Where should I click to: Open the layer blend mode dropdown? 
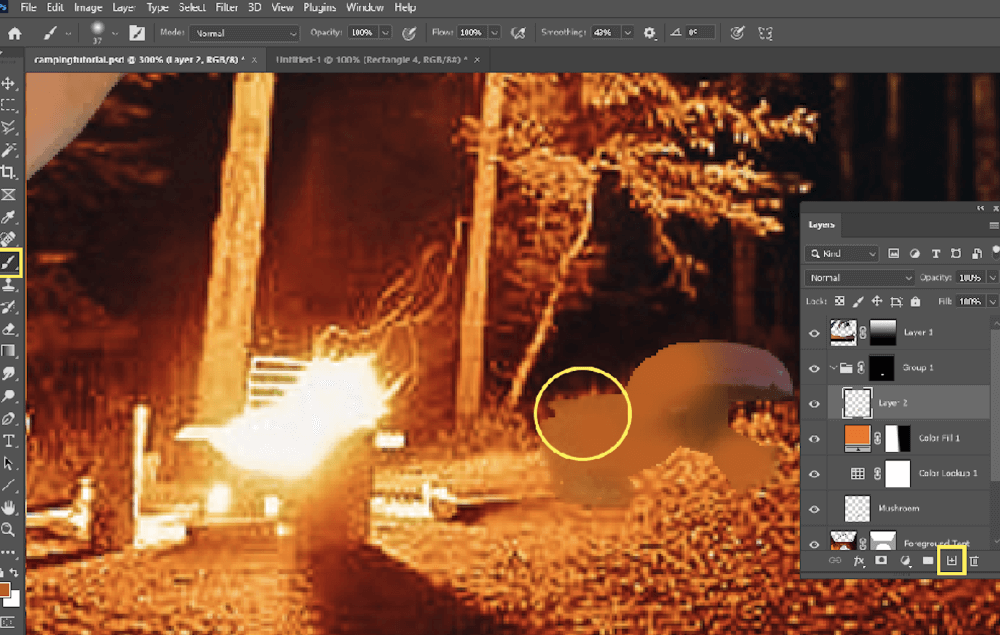tap(860, 278)
